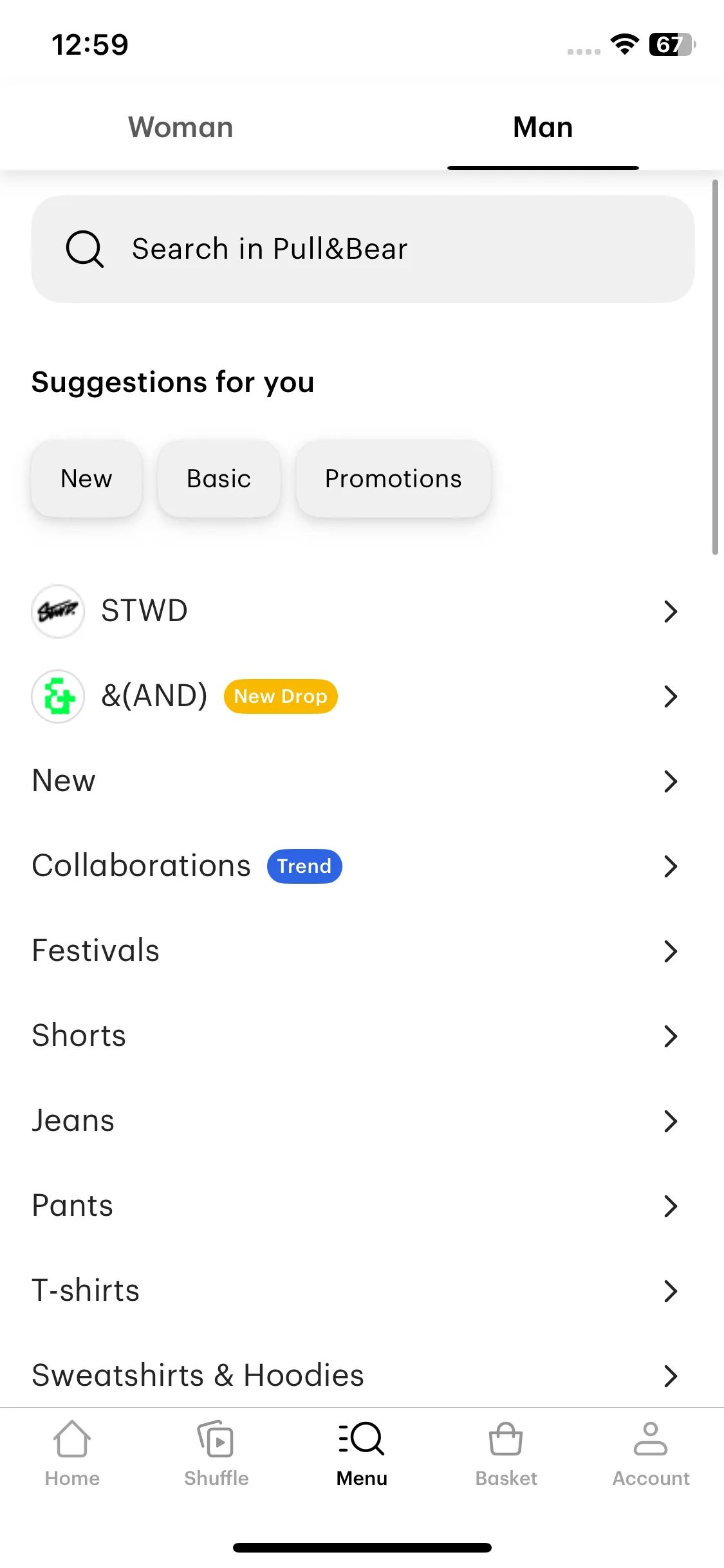Open the Shuffle video icon
This screenshot has height=1568, width=724.
[216, 1439]
